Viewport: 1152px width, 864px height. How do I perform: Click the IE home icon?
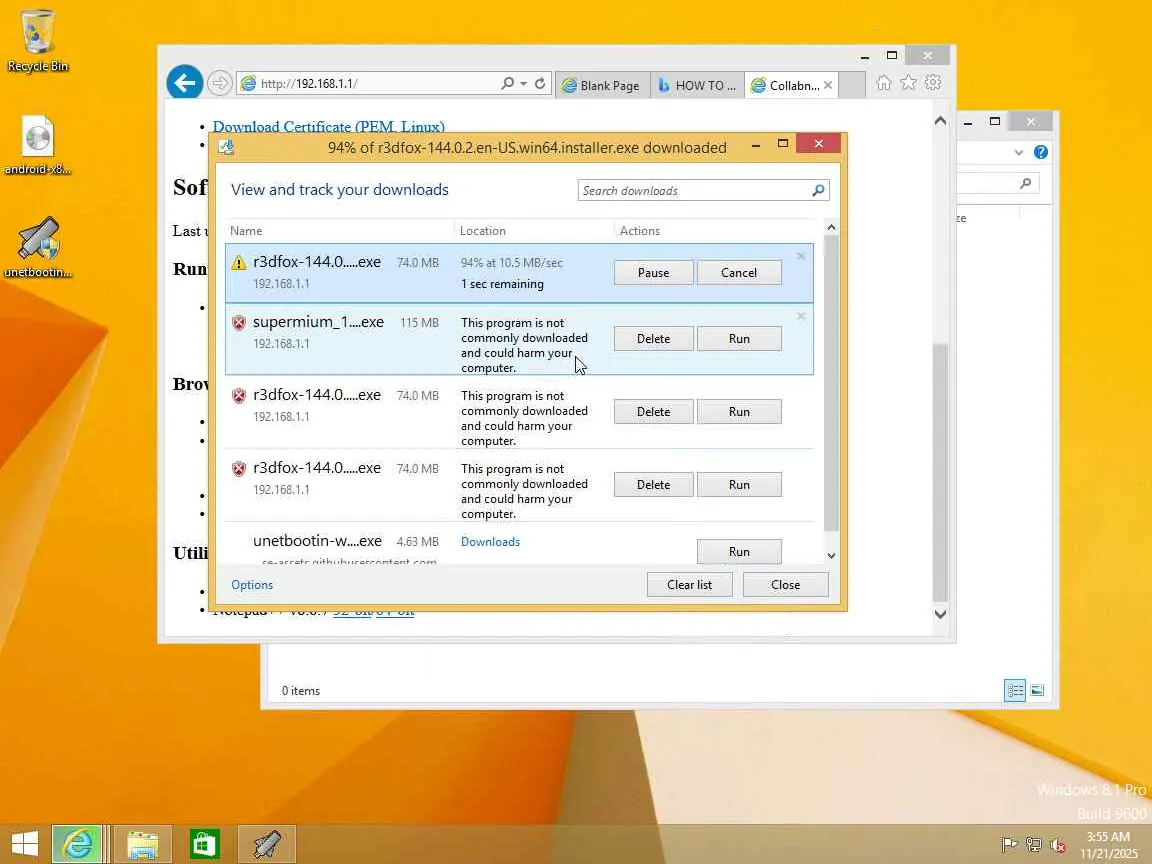pyautogui.click(x=884, y=83)
